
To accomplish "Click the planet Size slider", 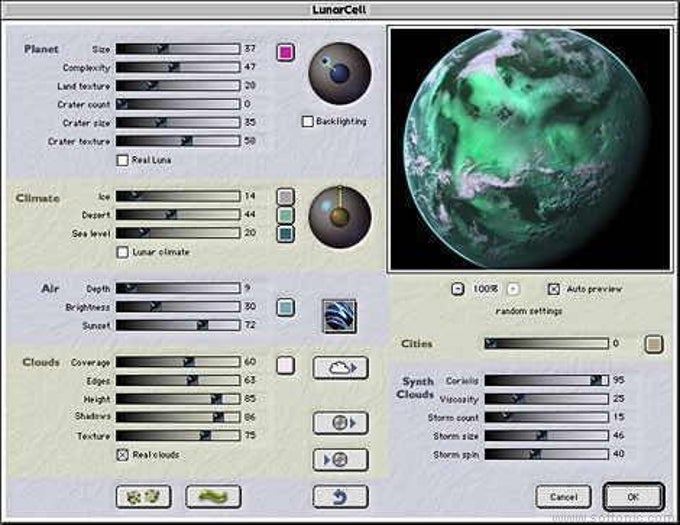I will click(178, 49).
